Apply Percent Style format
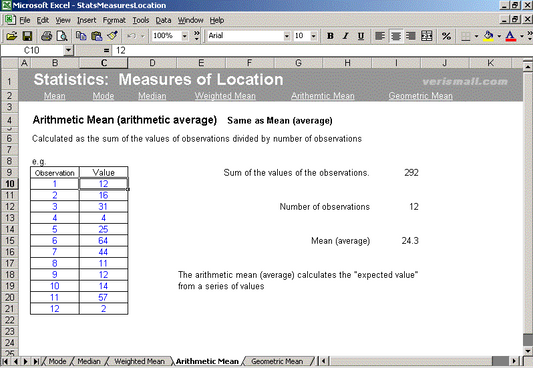533x368 pixels. (446, 36)
